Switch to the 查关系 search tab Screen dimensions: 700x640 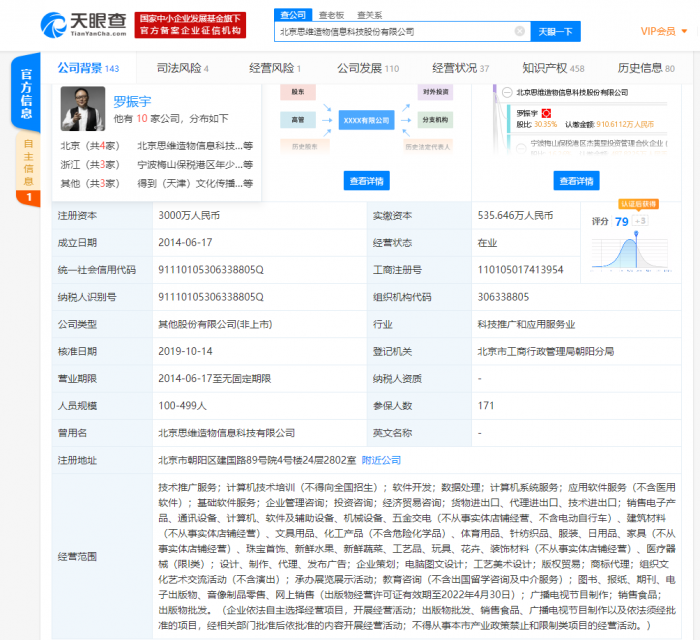click(369, 15)
